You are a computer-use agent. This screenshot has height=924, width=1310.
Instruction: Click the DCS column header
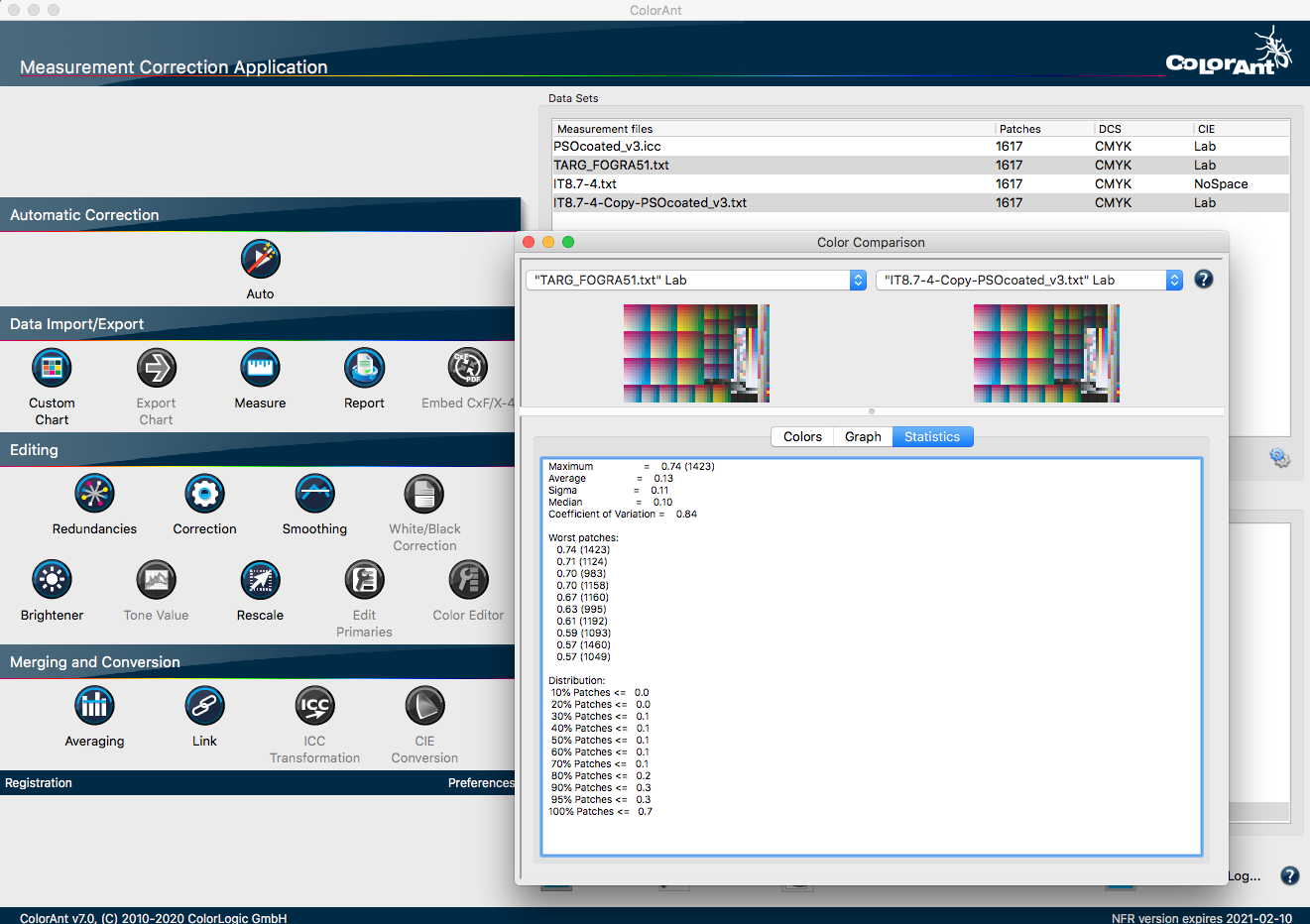pyautogui.click(x=1143, y=129)
